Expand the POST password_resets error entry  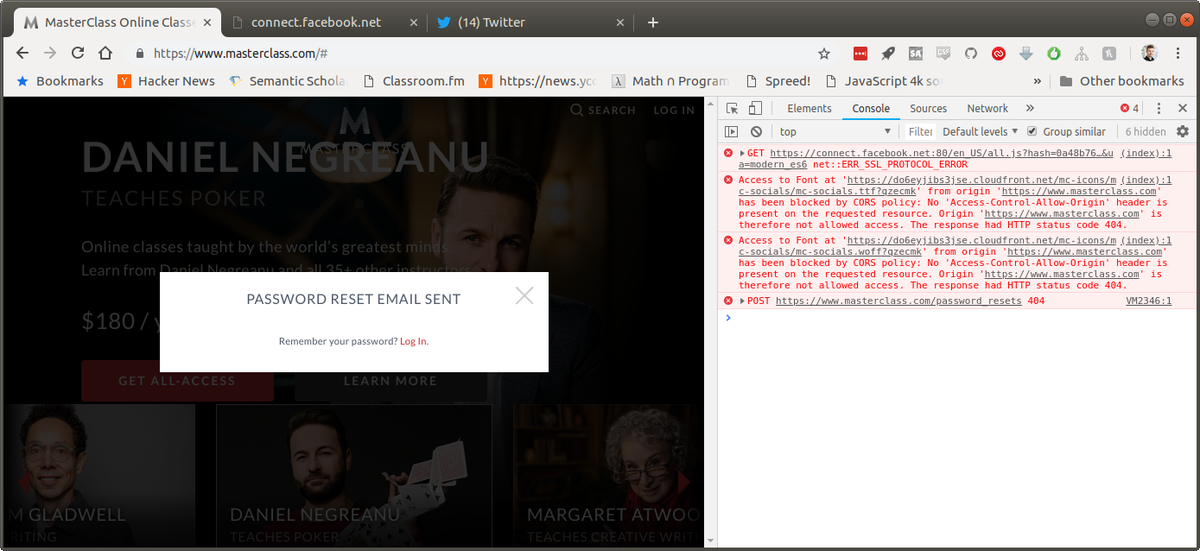pyautogui.click(x=743, y=300)
